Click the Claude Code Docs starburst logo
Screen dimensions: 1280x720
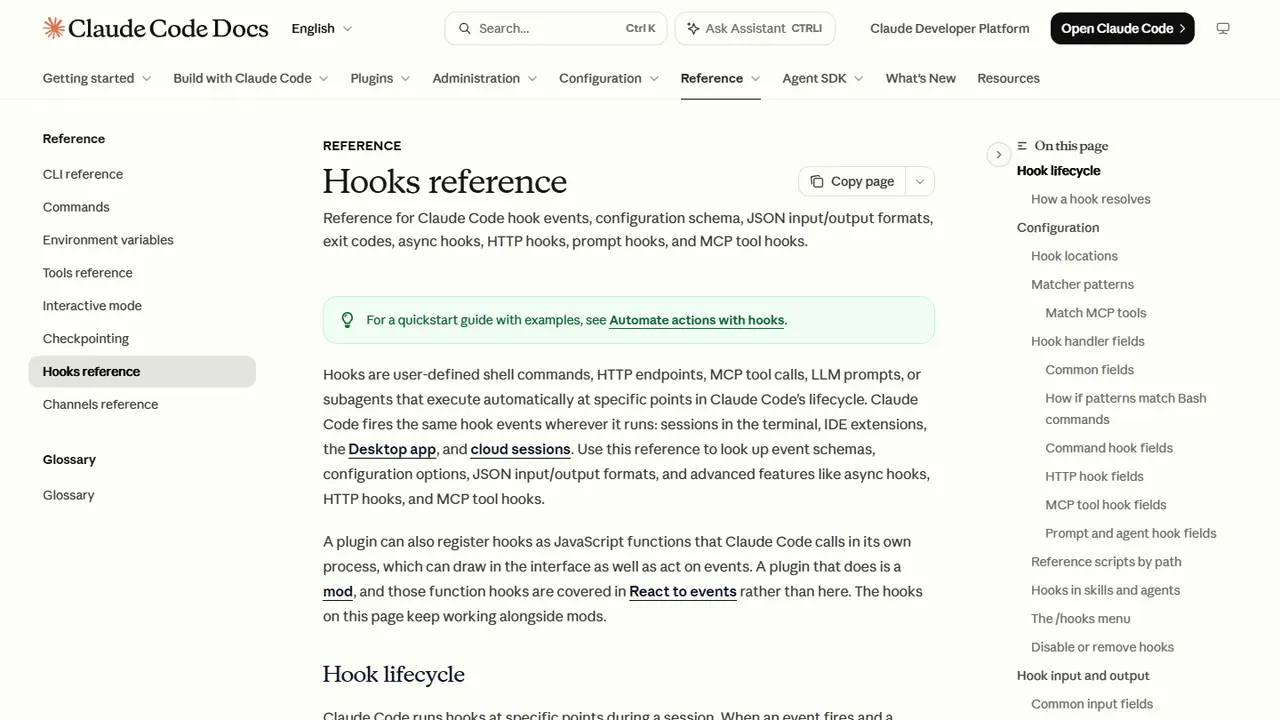tap(54, 28)
